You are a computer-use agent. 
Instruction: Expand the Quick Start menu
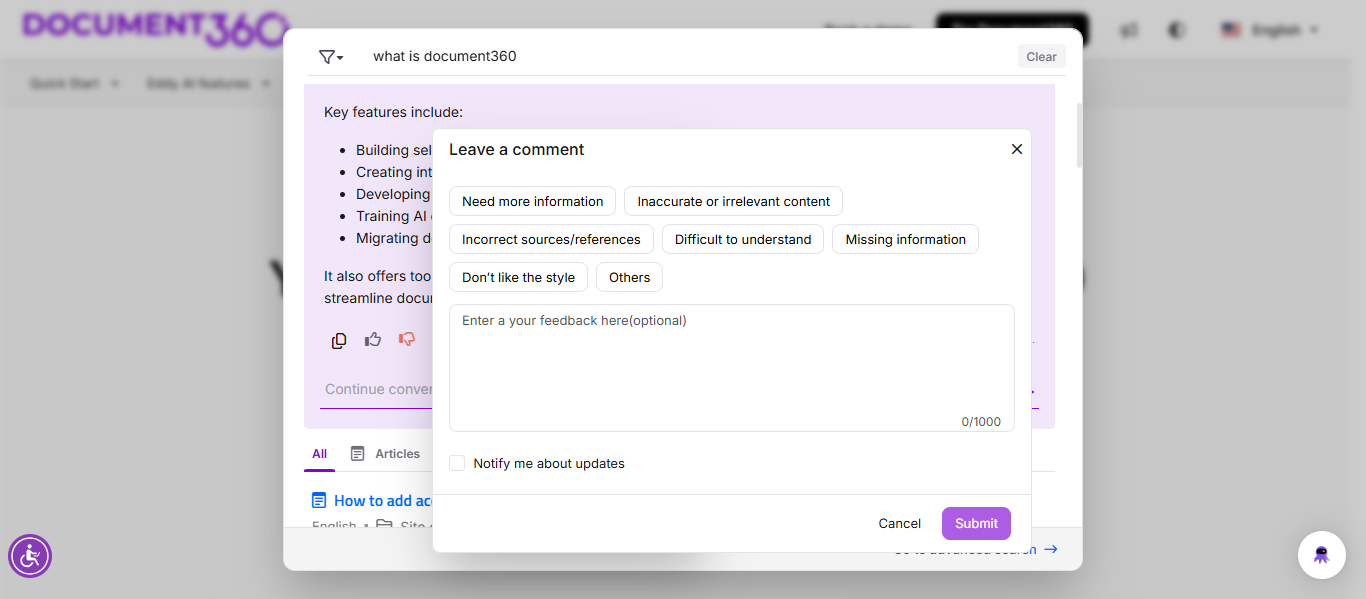[x=74, y=83]
